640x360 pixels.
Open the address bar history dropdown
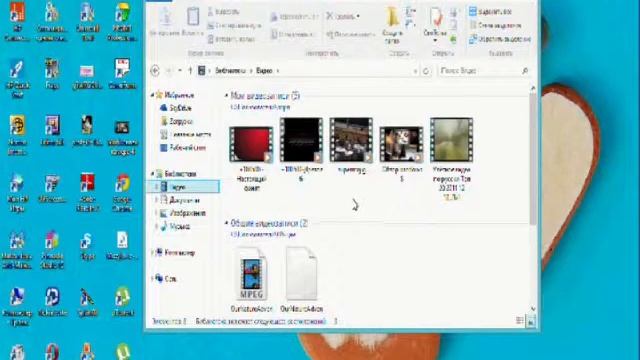click(415, 71)
